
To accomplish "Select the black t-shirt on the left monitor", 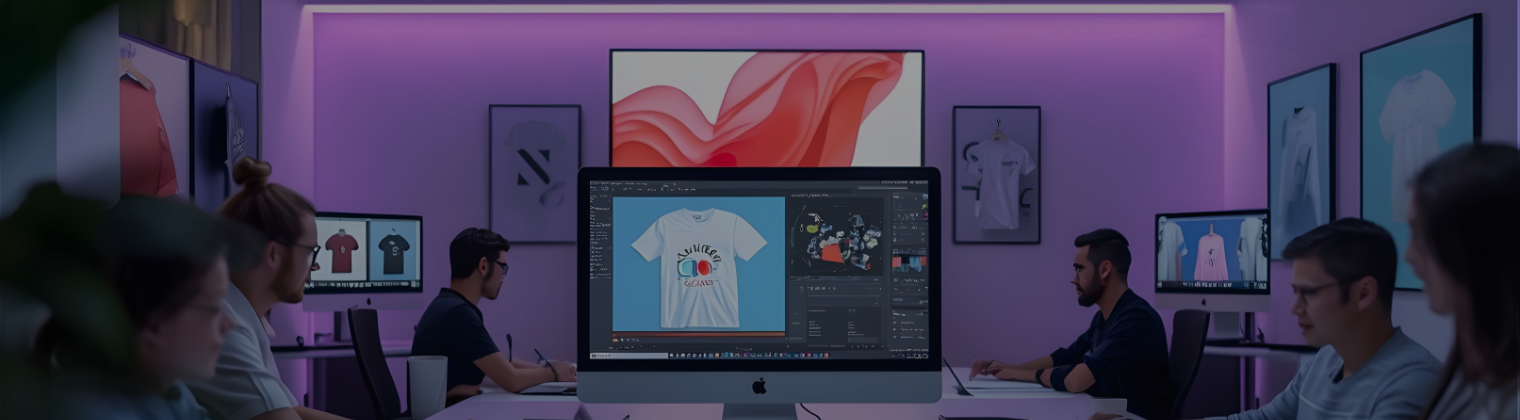I will click(393, 253).
